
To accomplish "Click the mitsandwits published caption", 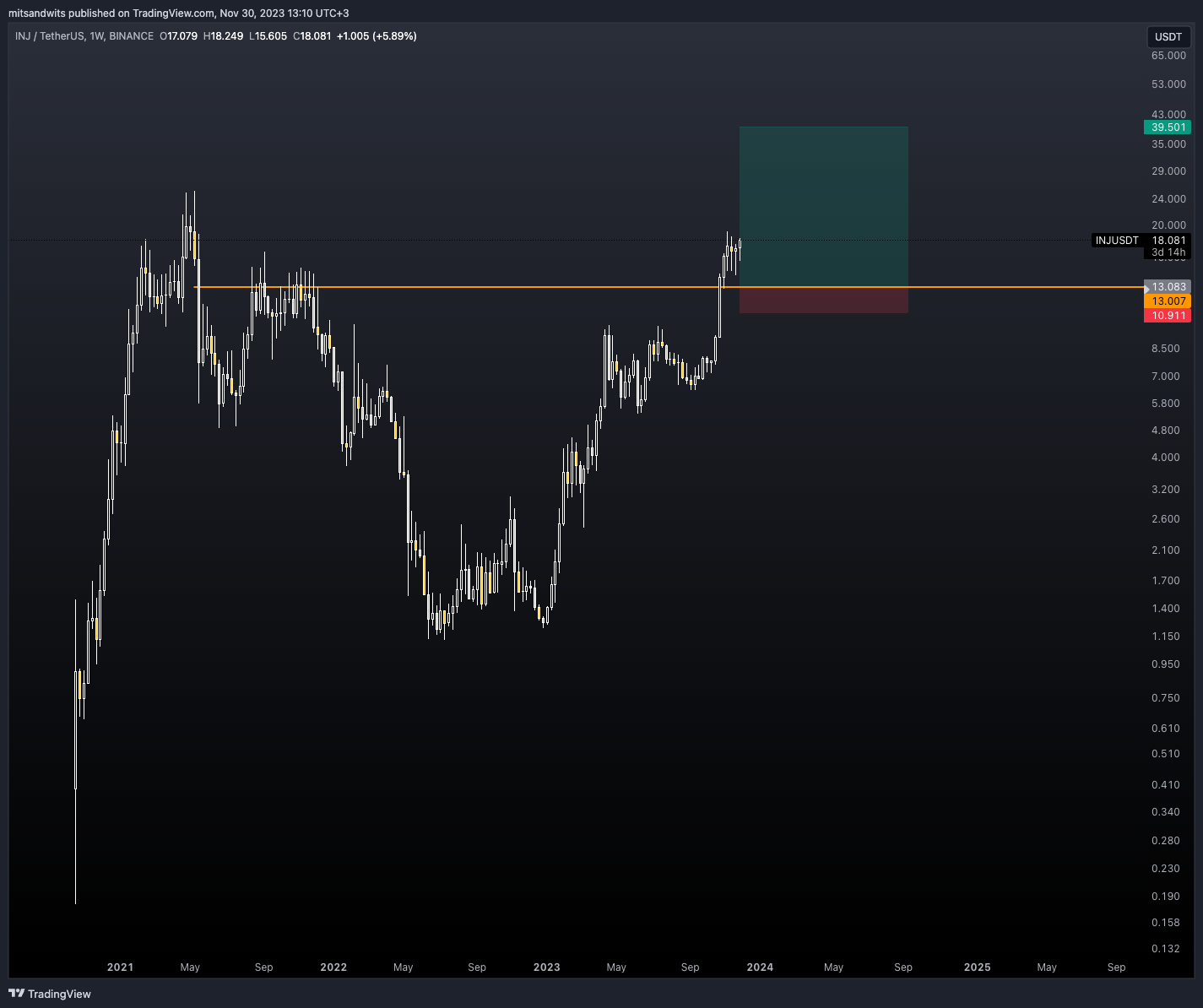I will tap(178, 13).
